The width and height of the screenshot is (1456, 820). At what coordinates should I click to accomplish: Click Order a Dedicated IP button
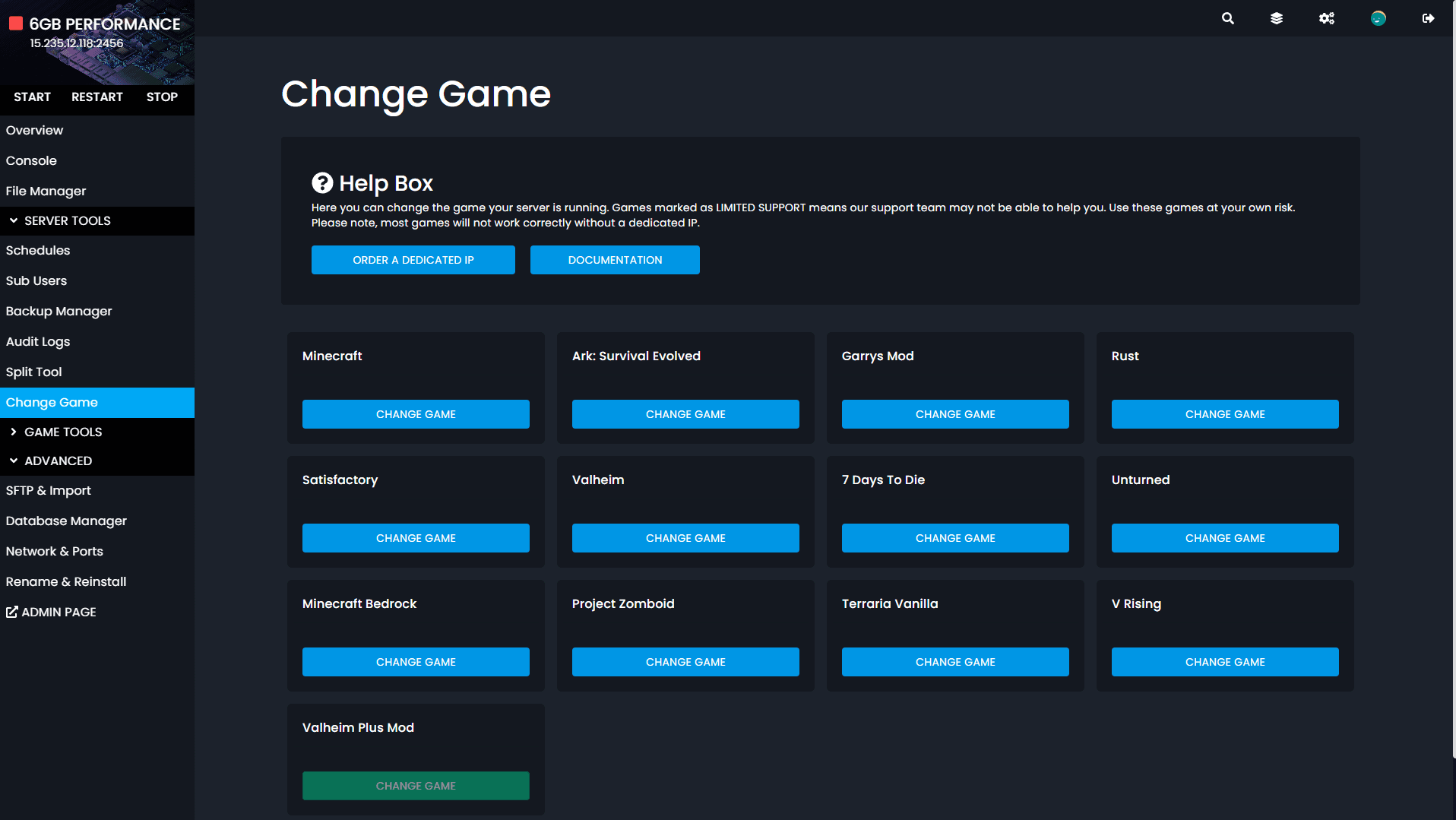[413, 260]
